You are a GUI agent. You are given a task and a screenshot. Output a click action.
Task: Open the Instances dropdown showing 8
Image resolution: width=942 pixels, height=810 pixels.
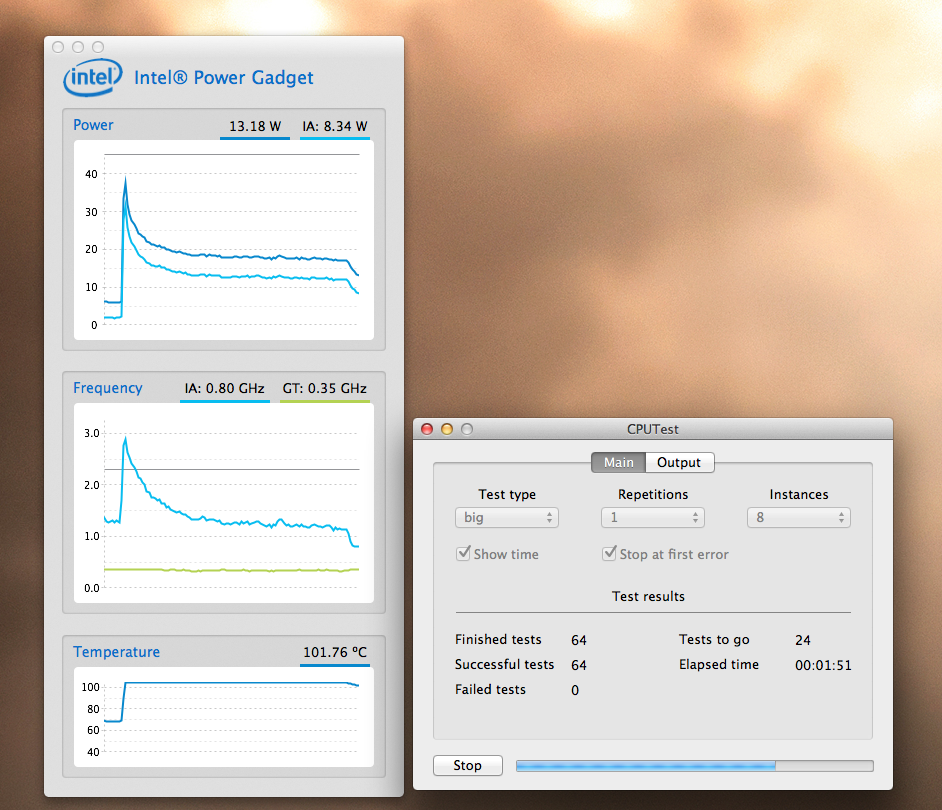click(798, 517)
